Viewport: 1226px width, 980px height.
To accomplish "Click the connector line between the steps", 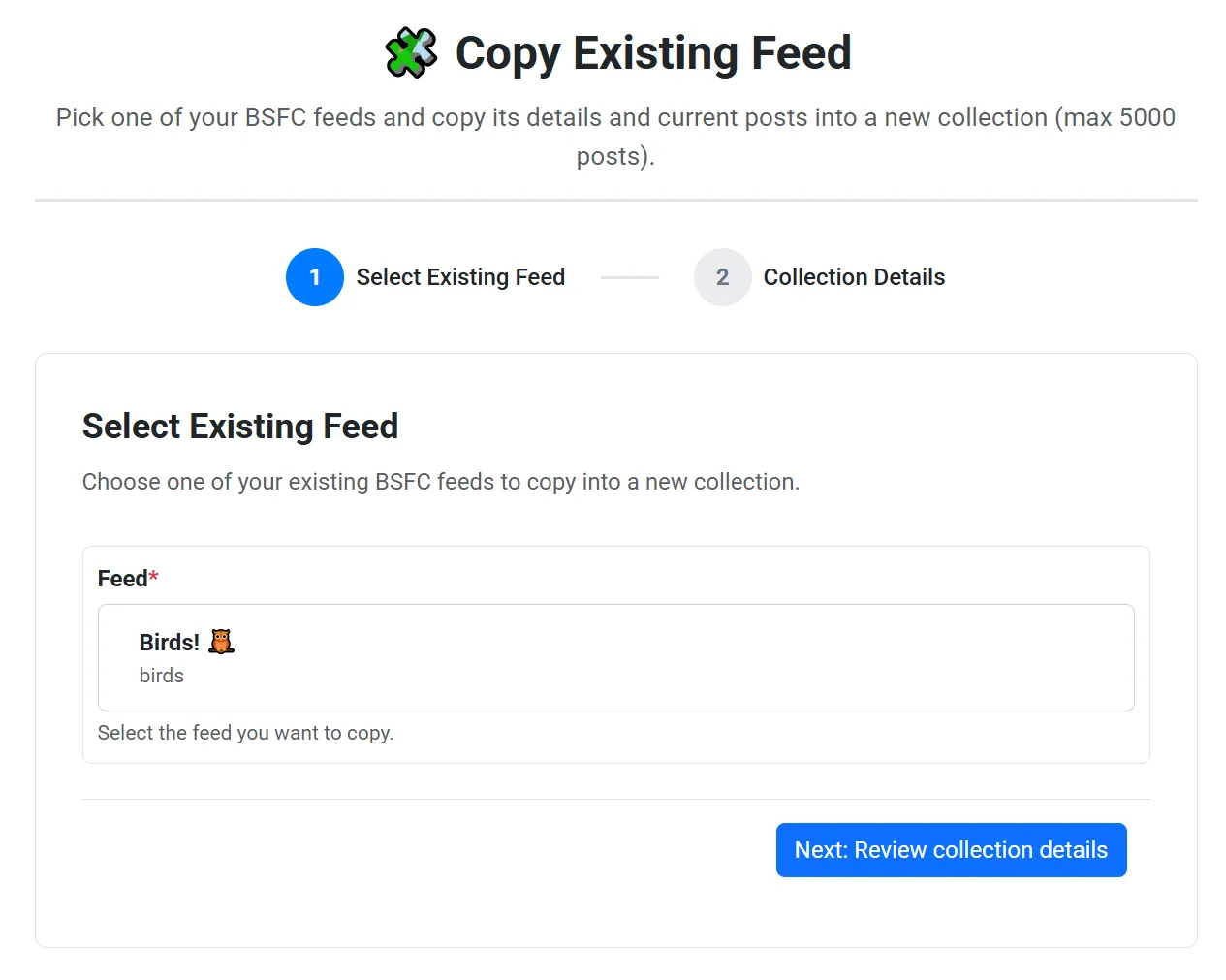I will pos(630,277).
